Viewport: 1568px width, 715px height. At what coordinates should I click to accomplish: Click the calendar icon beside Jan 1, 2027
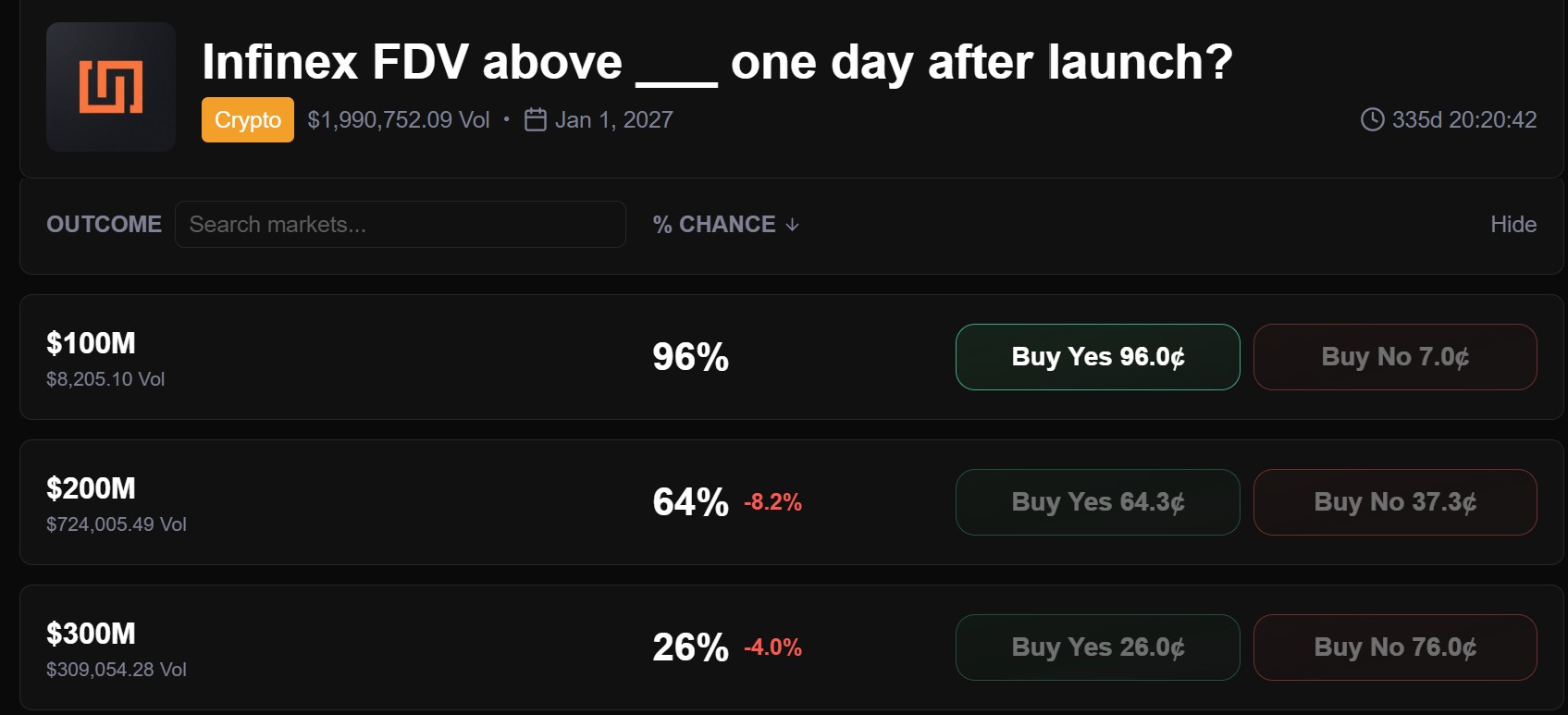tap(535, 120)
